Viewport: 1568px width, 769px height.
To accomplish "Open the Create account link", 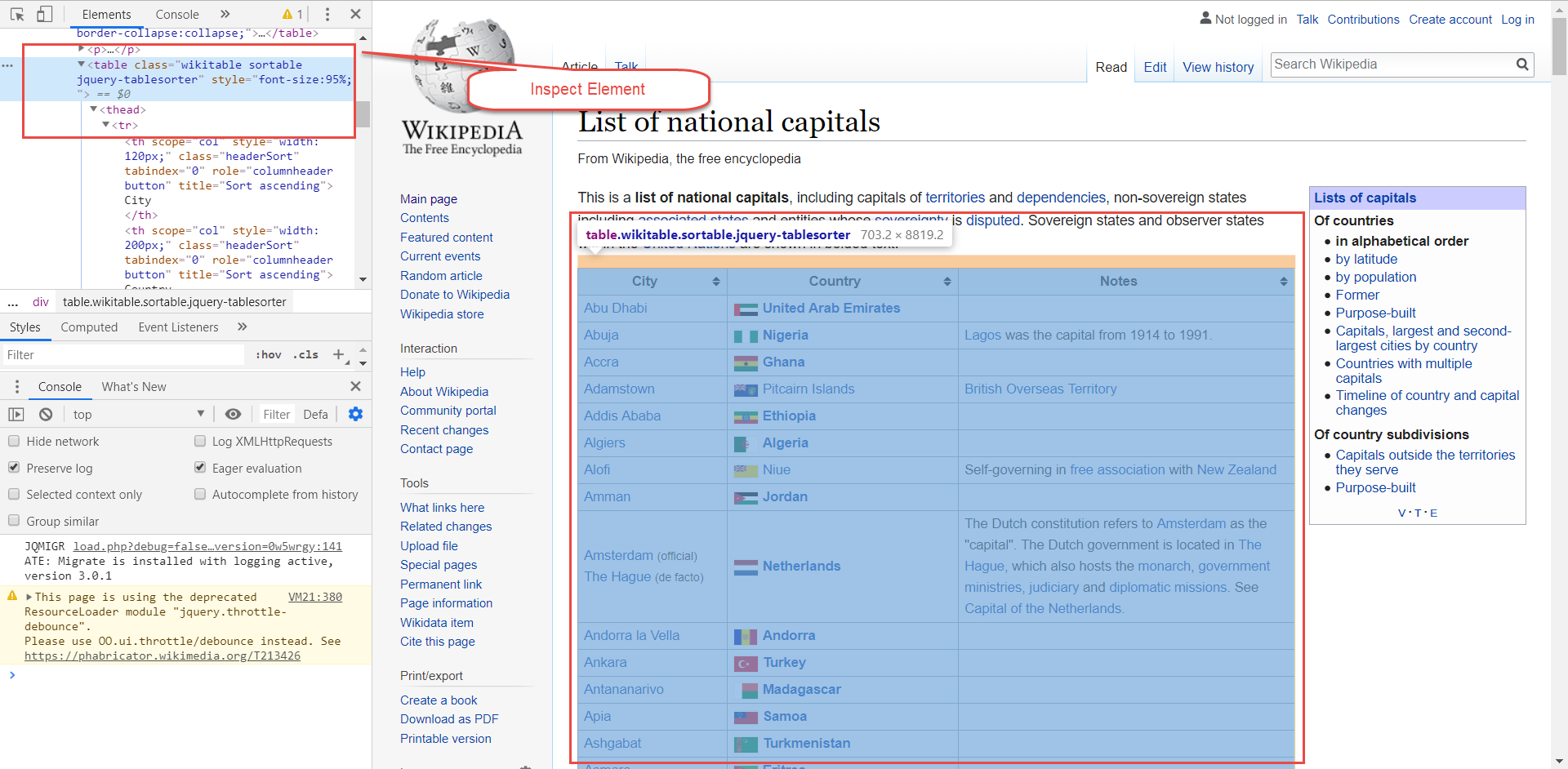I will (1450, 20).
